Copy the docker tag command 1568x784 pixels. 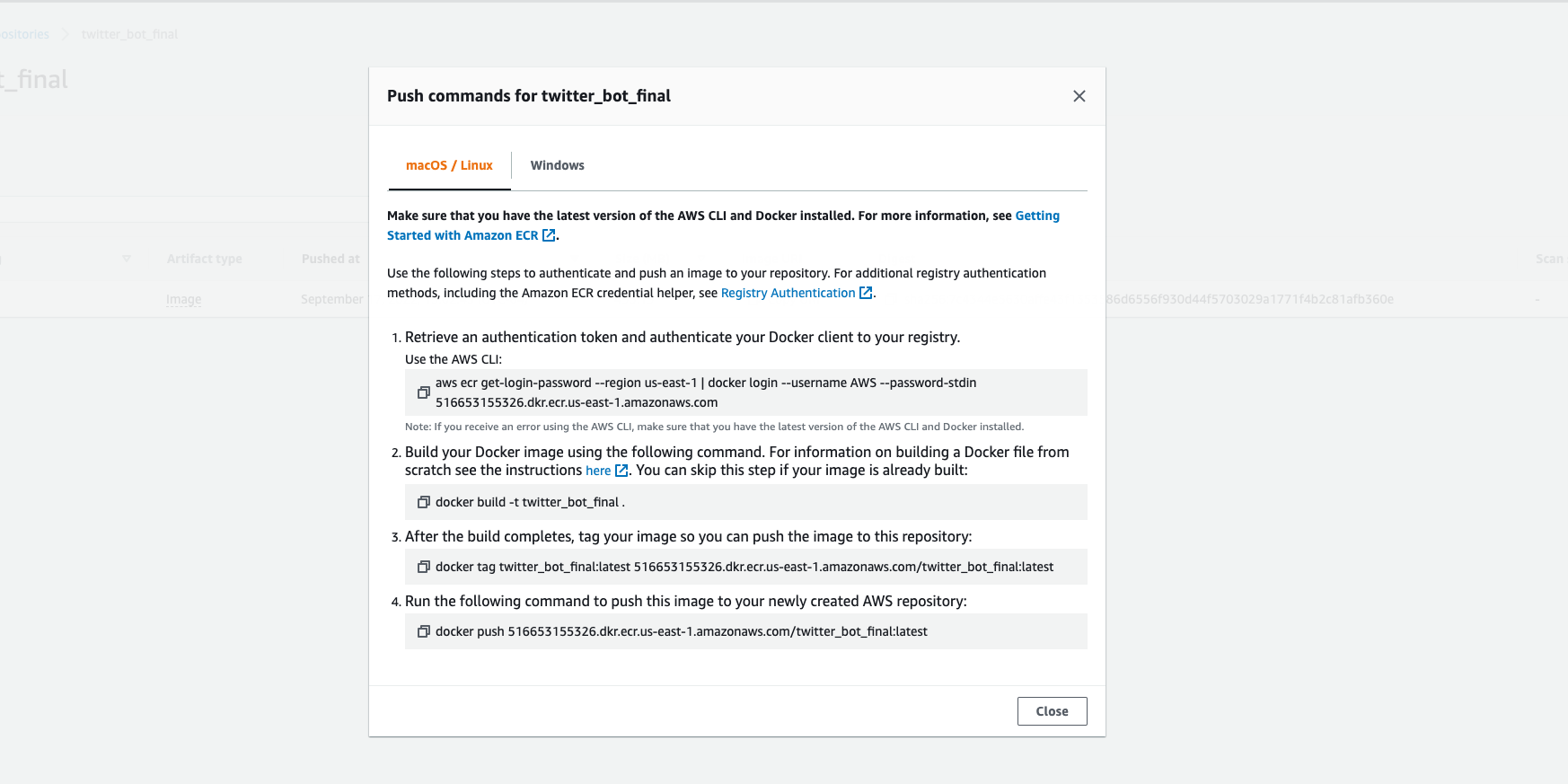[x=423, y=567]
